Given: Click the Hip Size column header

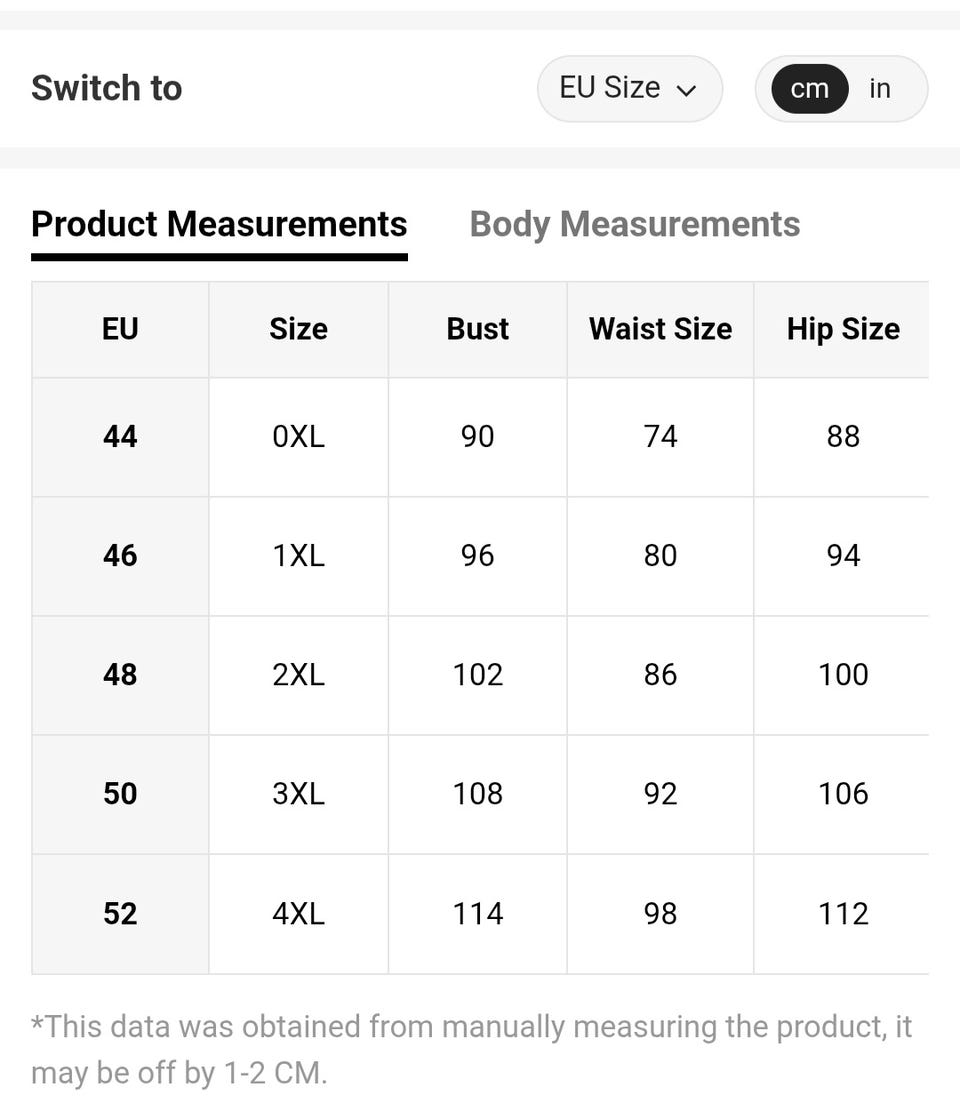Looking at the screenshot, I should point(842,329).
